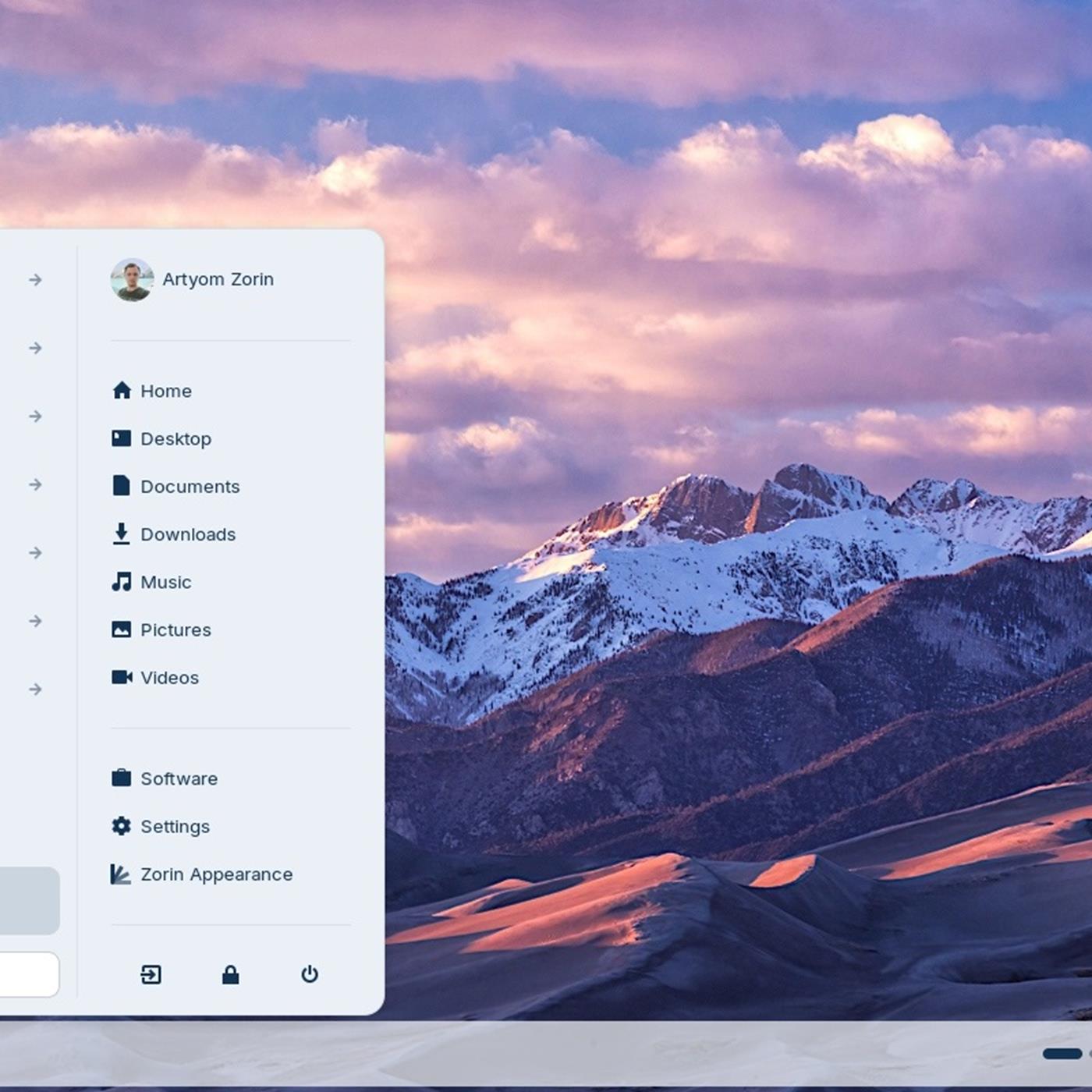Click the Desktop folder icon
The width and height of the screenshot is (1092, 1092).
click(x=122, y=438)
